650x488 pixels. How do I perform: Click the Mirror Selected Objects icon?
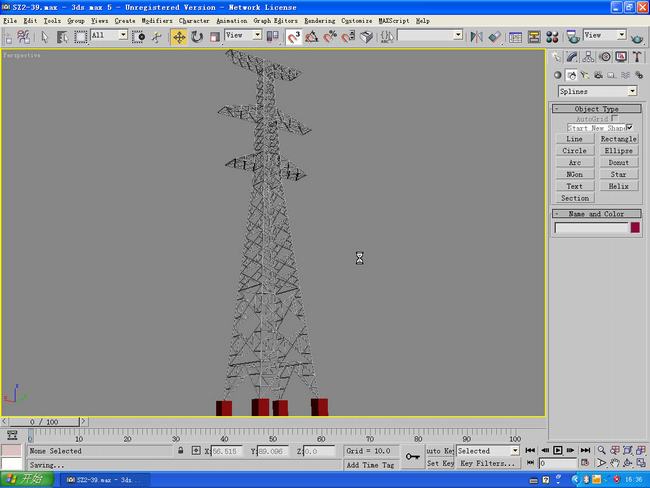click(x=476, y=37)
